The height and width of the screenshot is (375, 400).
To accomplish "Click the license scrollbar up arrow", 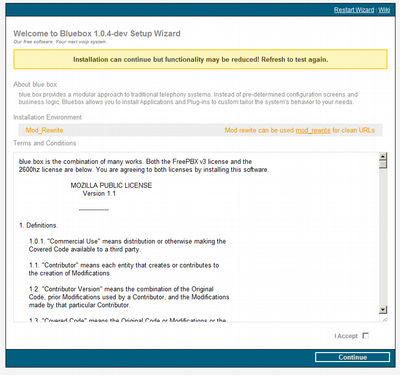I will [383, 156].
